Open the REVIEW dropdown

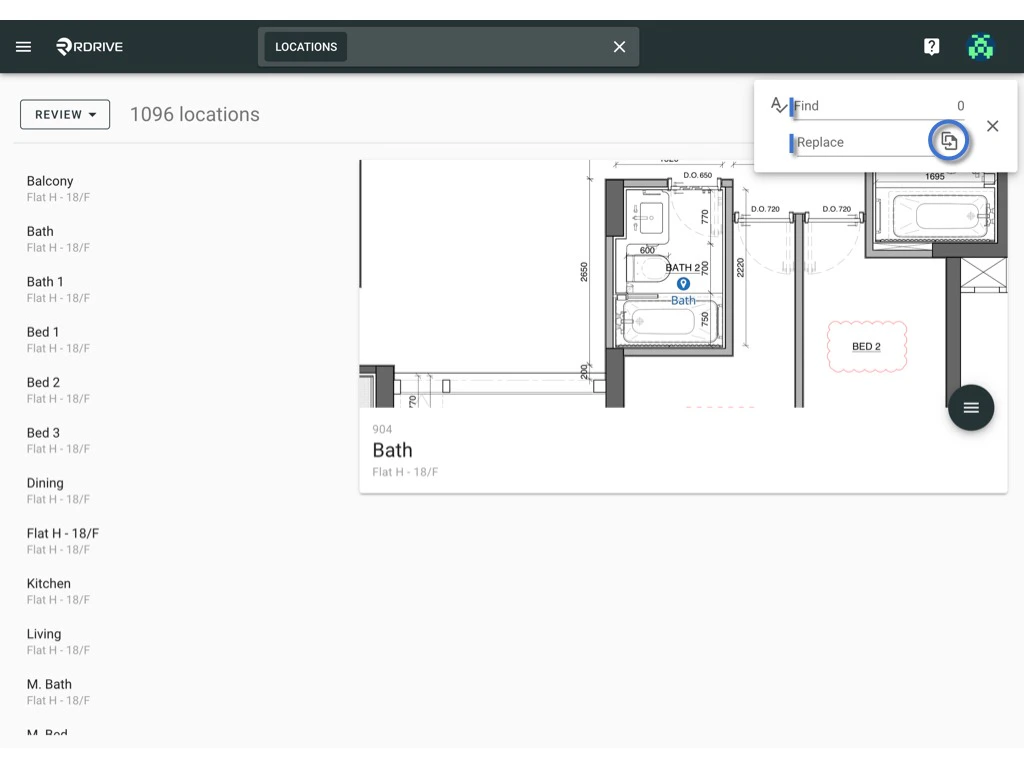(65, 114)
